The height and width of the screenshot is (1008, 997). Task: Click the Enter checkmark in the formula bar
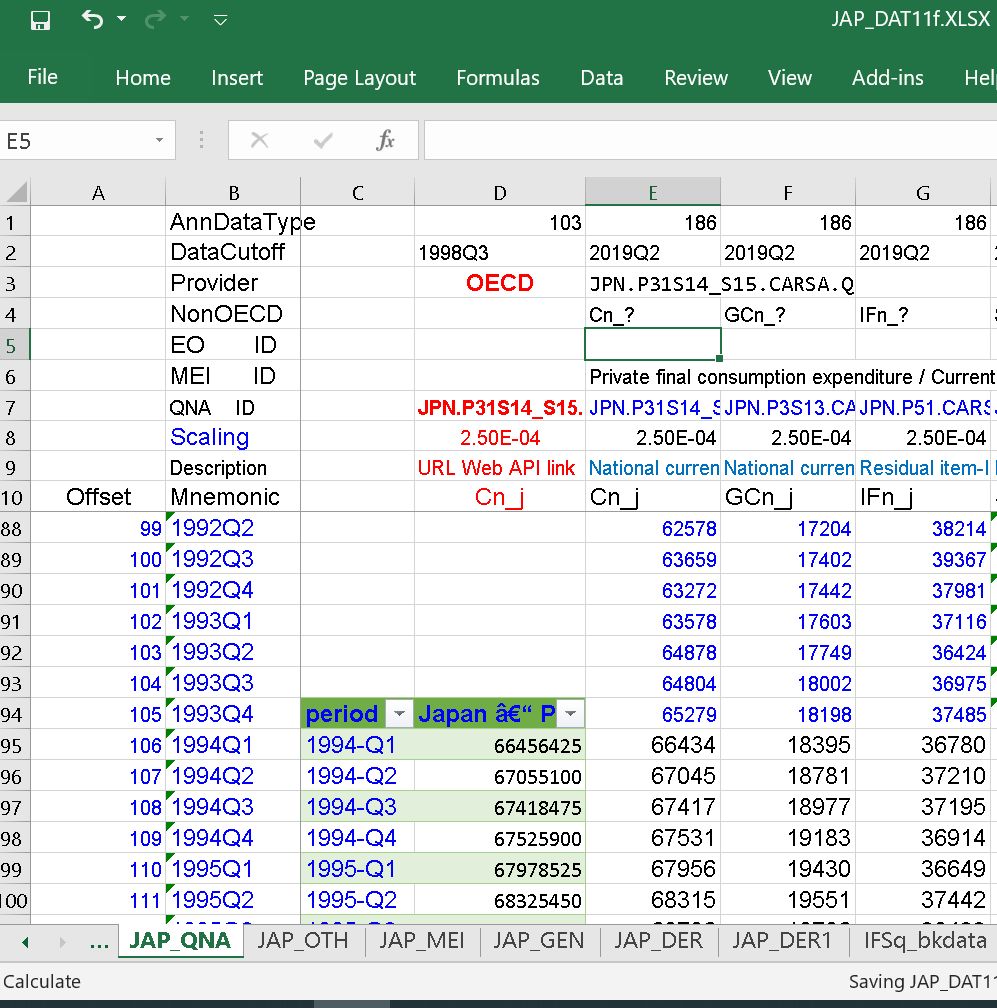[322, 141]
